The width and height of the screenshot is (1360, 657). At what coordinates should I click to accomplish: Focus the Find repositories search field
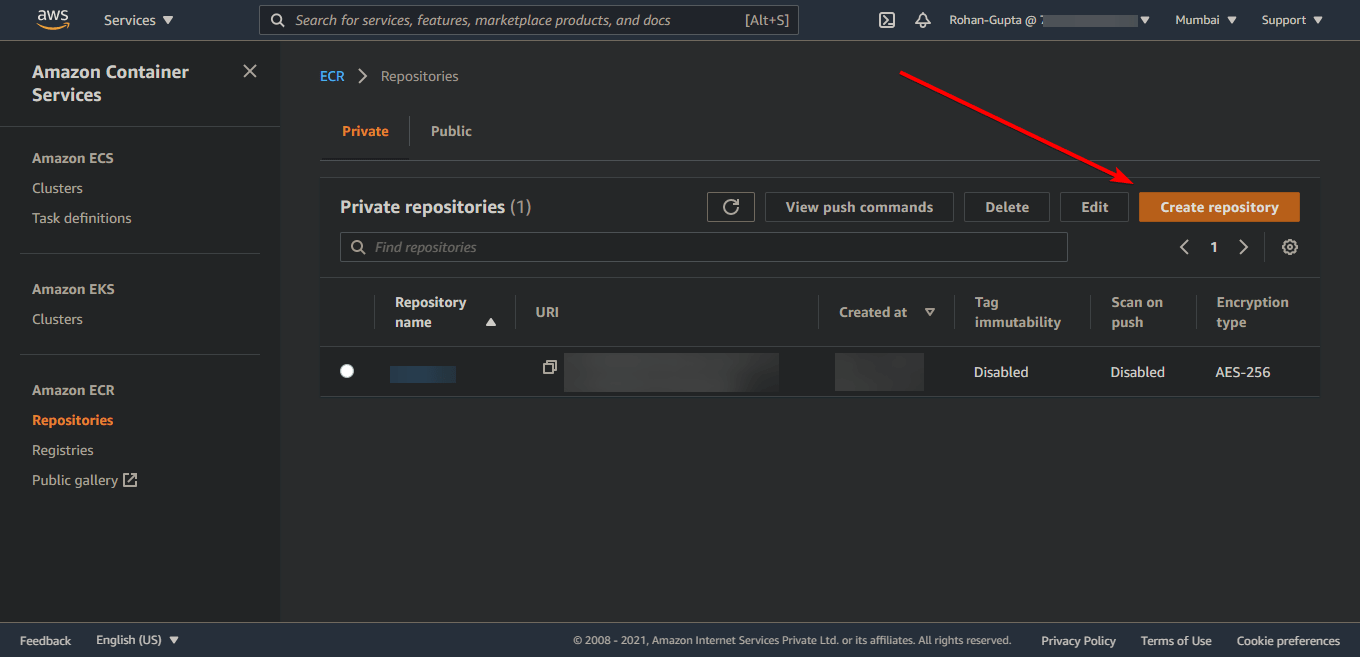pos(704,247)
